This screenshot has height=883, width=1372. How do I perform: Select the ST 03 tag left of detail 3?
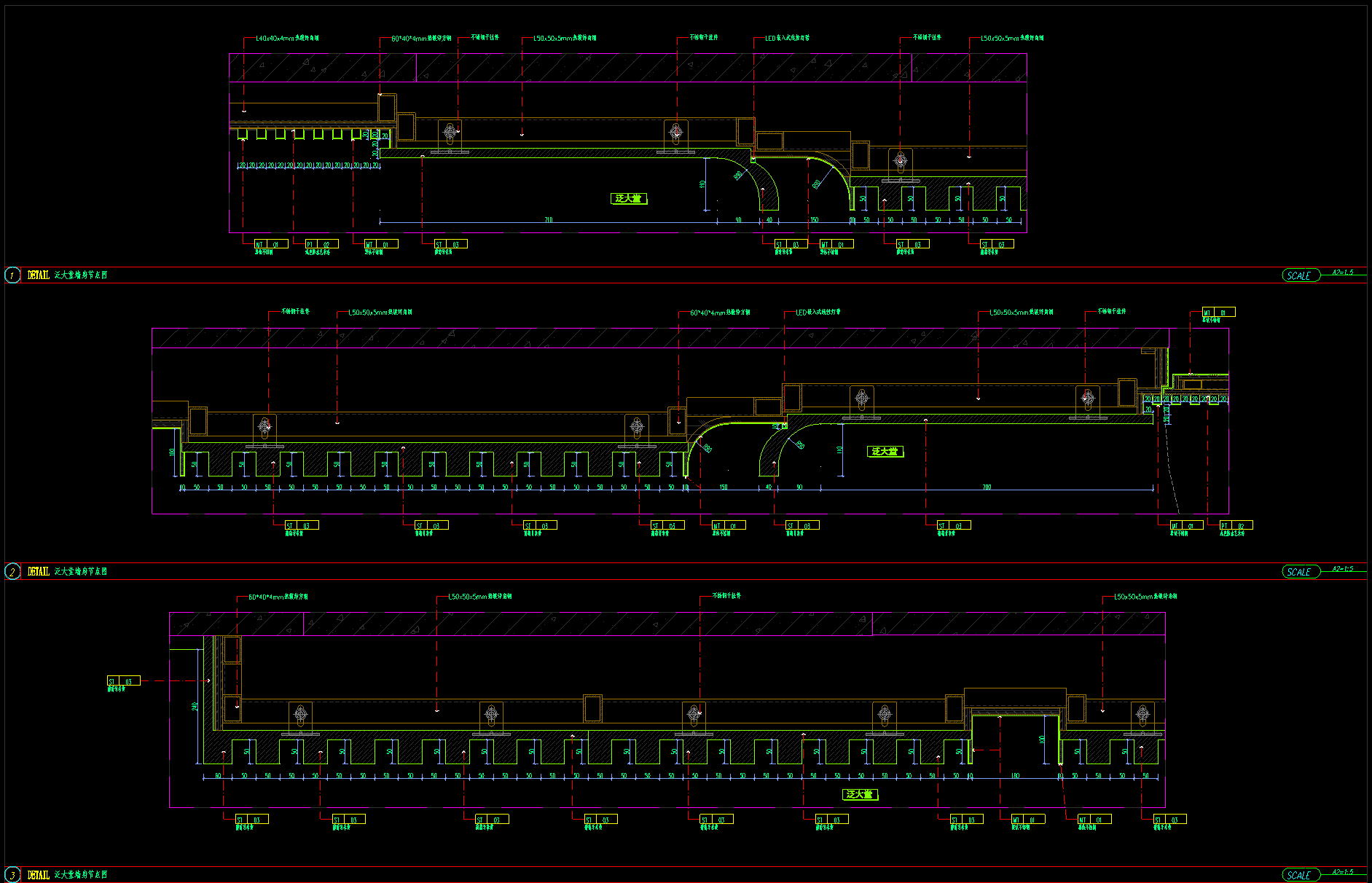[124, 681]
